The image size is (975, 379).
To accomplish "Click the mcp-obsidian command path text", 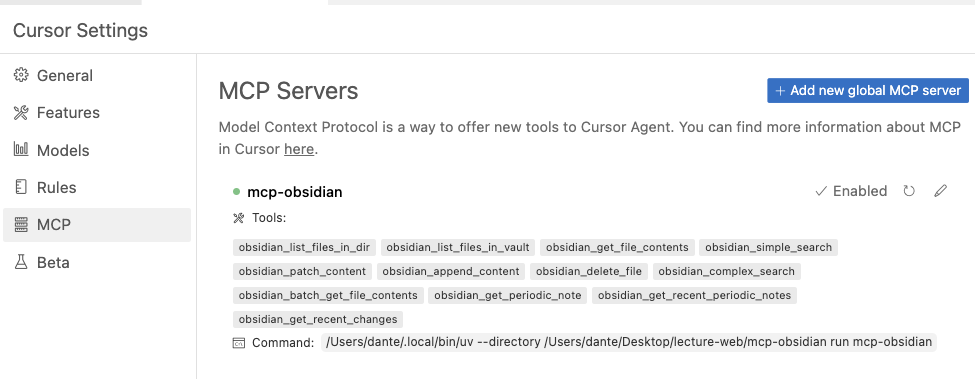I will pyautogui.click(x=629, y=342).
